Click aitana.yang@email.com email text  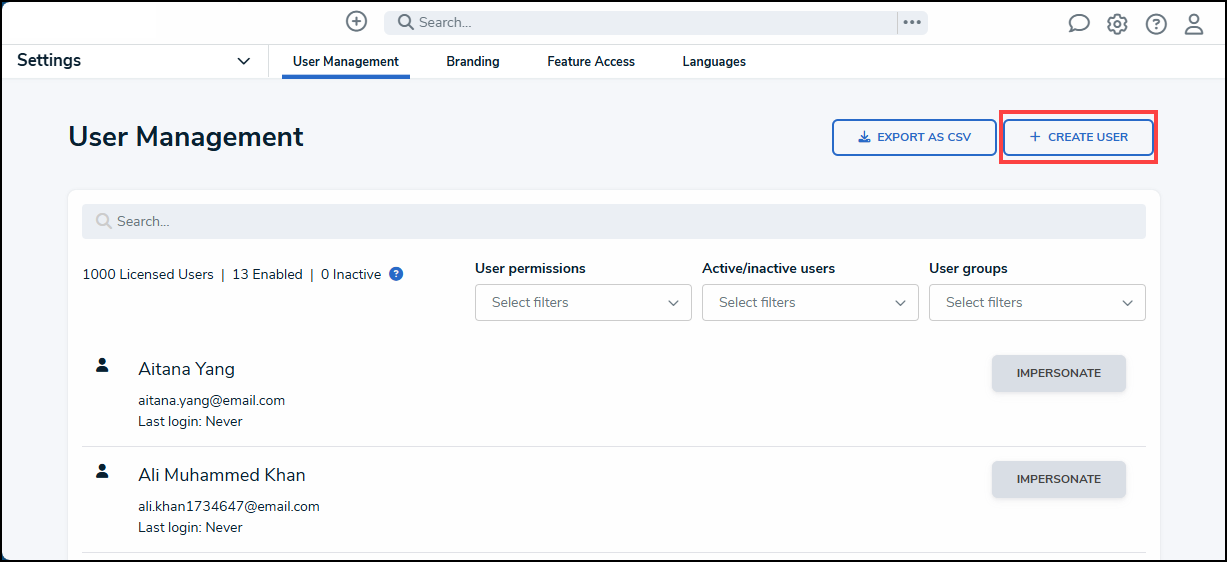212,400
